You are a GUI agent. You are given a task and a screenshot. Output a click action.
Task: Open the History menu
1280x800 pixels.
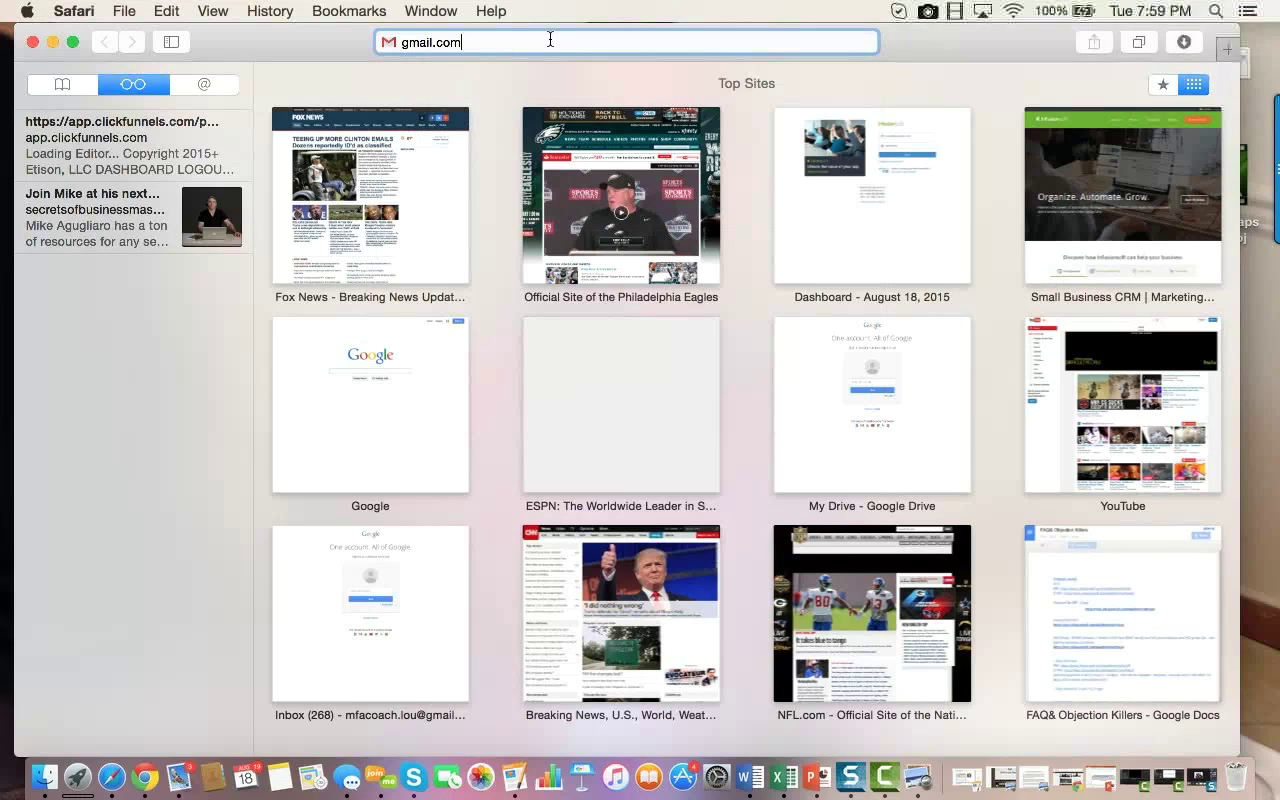point(270,11)
